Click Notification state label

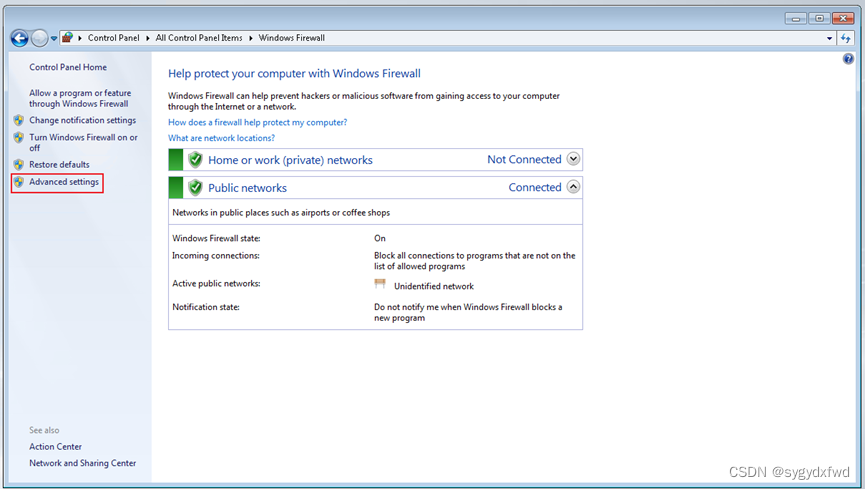[206, 307]
